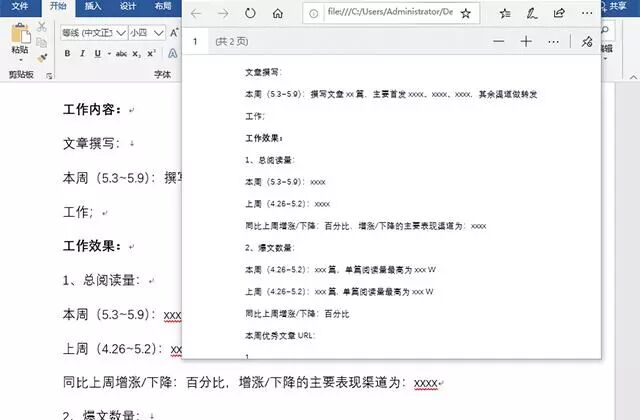Open the Paste options dropdown arrow
Viewport: 640px width, 420px height.
20,60
